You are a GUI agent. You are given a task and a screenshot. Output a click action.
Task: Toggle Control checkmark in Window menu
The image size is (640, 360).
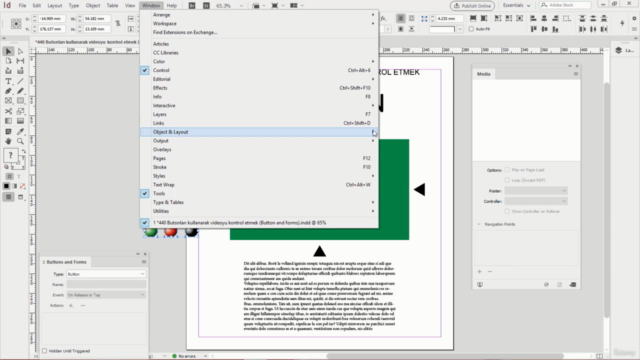pyautogui.click(x=145, y=70)
